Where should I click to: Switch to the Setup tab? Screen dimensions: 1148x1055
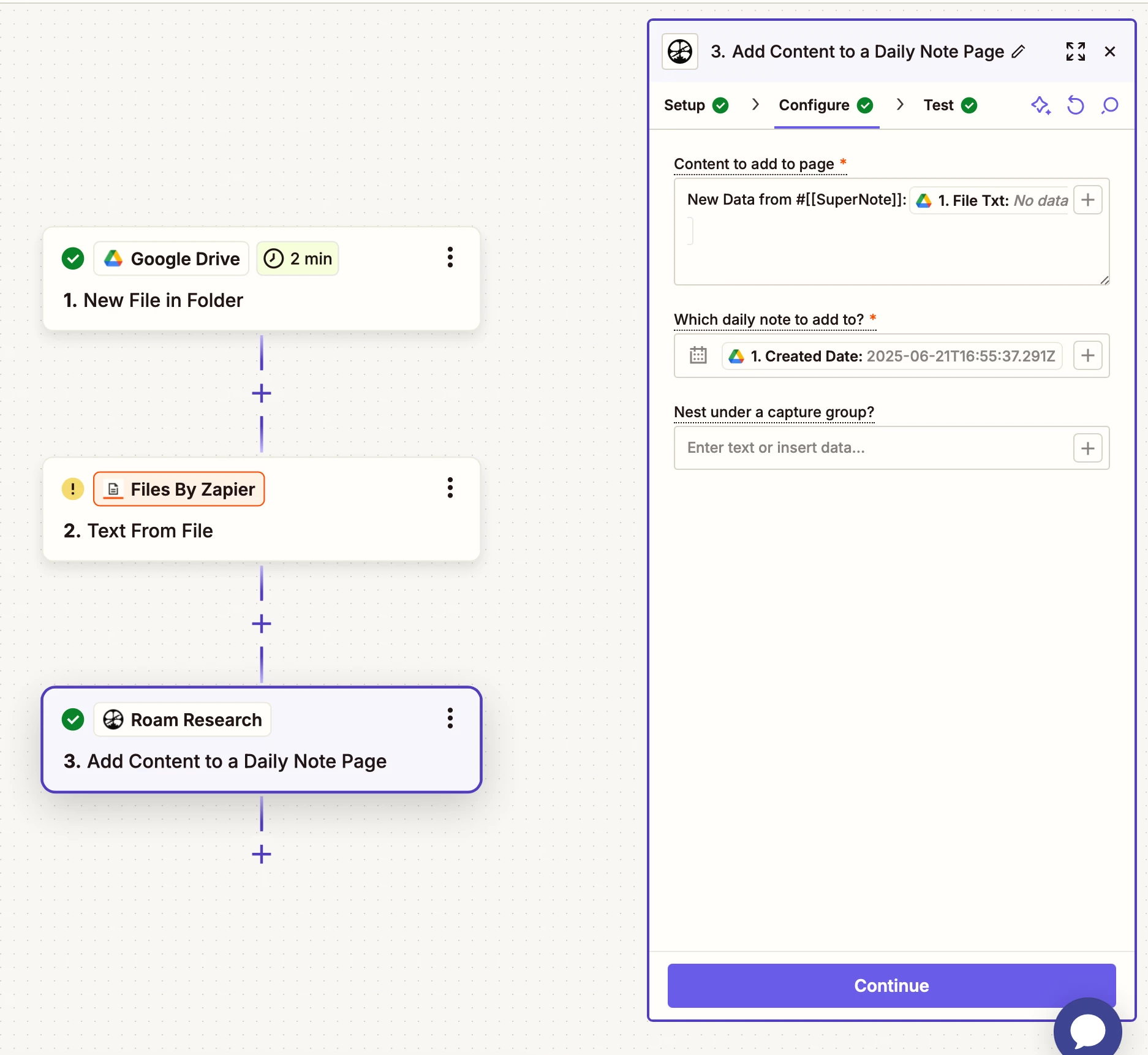coord(696,105)
